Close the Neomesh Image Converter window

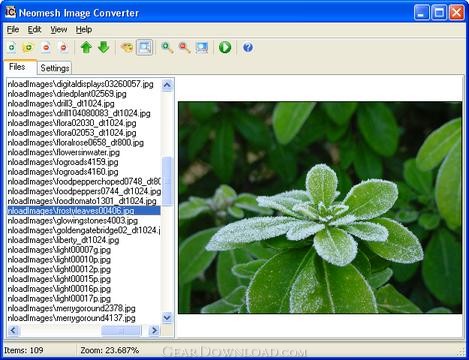(457, 13)
